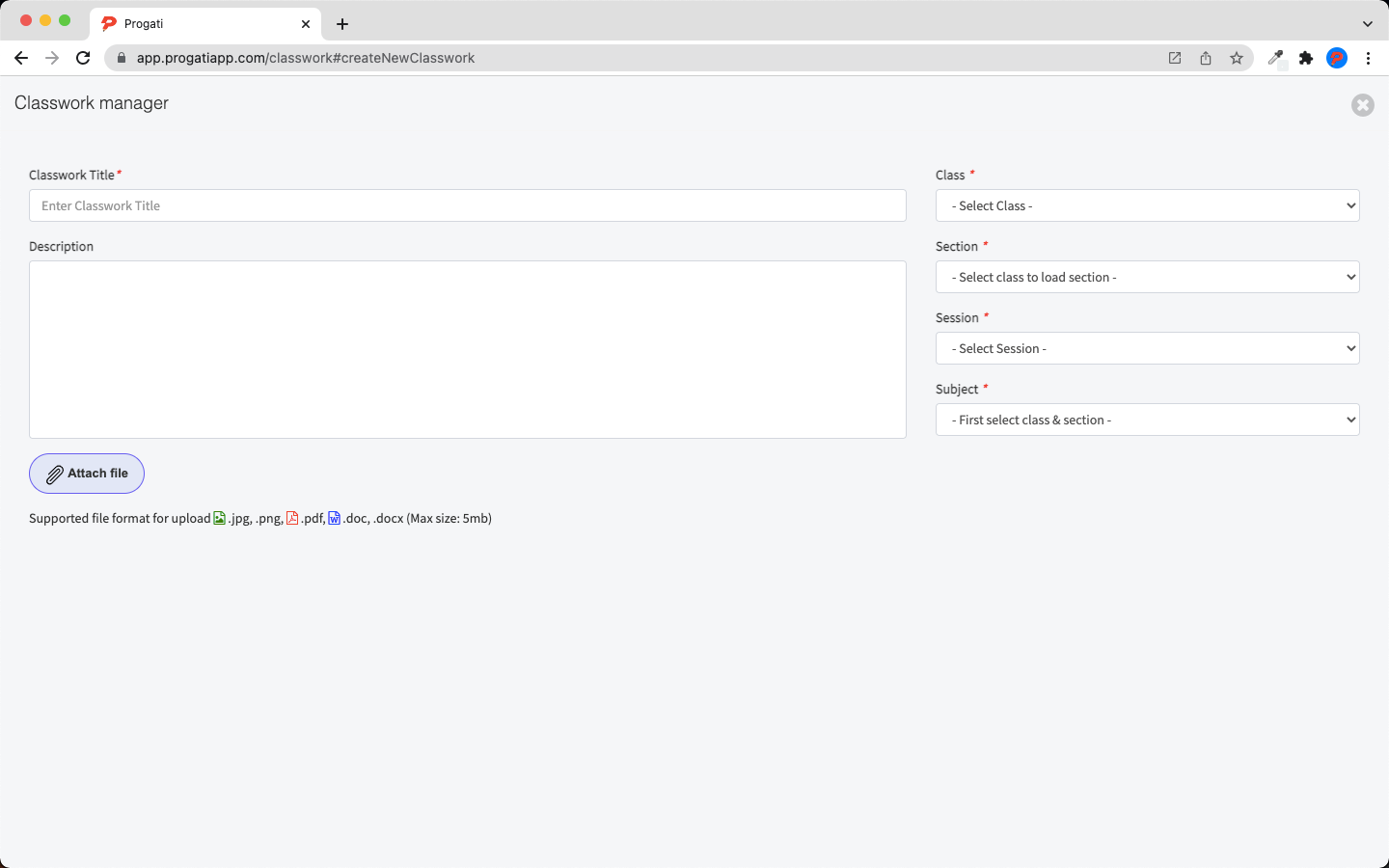Minimize the browser window yellow button
The height and width of the screenshot is (868, 1389).
click(45, 20)
